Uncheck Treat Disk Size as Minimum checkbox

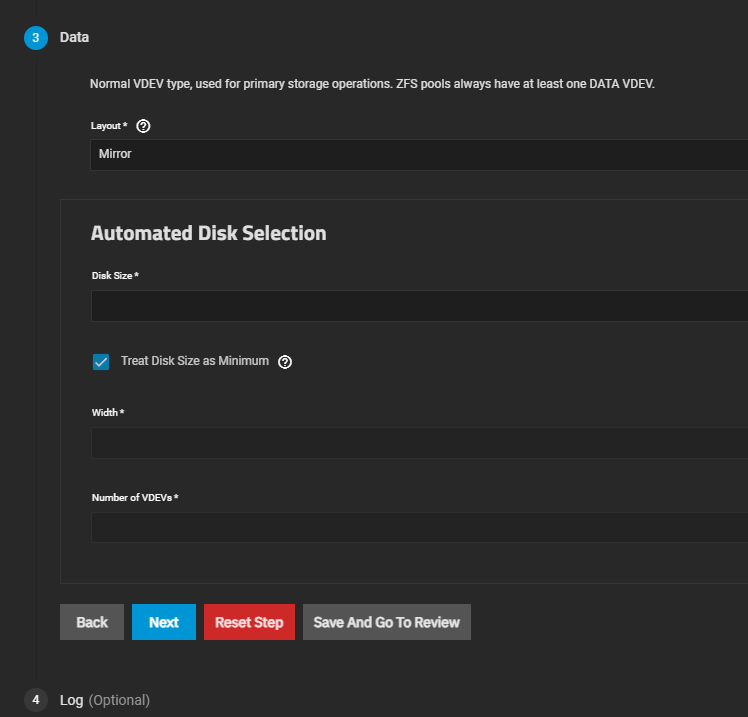(101, 362)
